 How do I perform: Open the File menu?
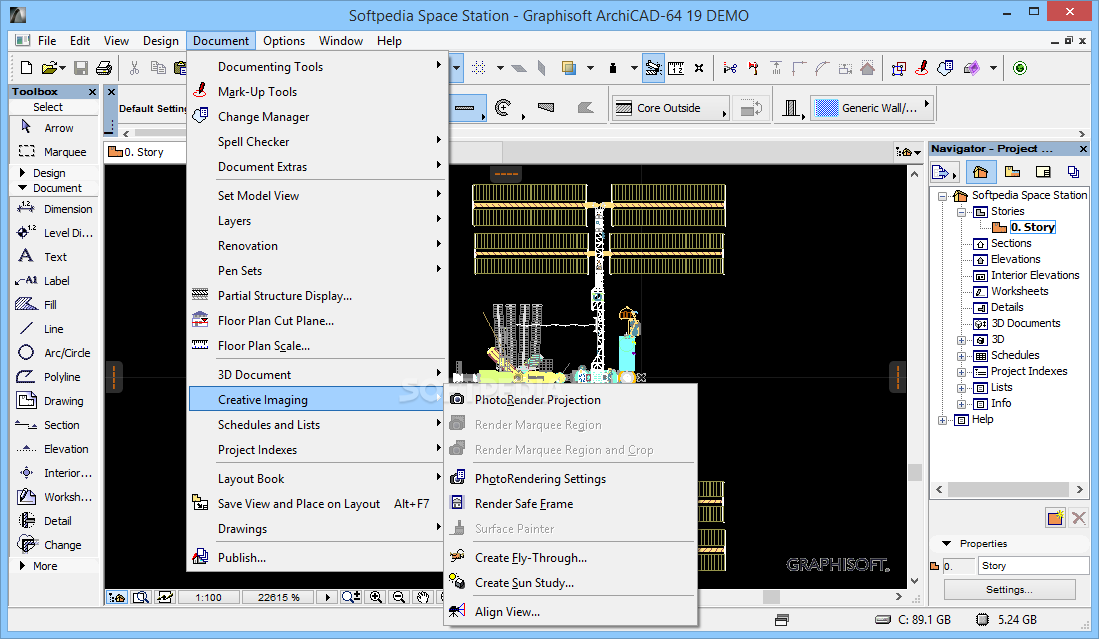(x=47, y=41)
